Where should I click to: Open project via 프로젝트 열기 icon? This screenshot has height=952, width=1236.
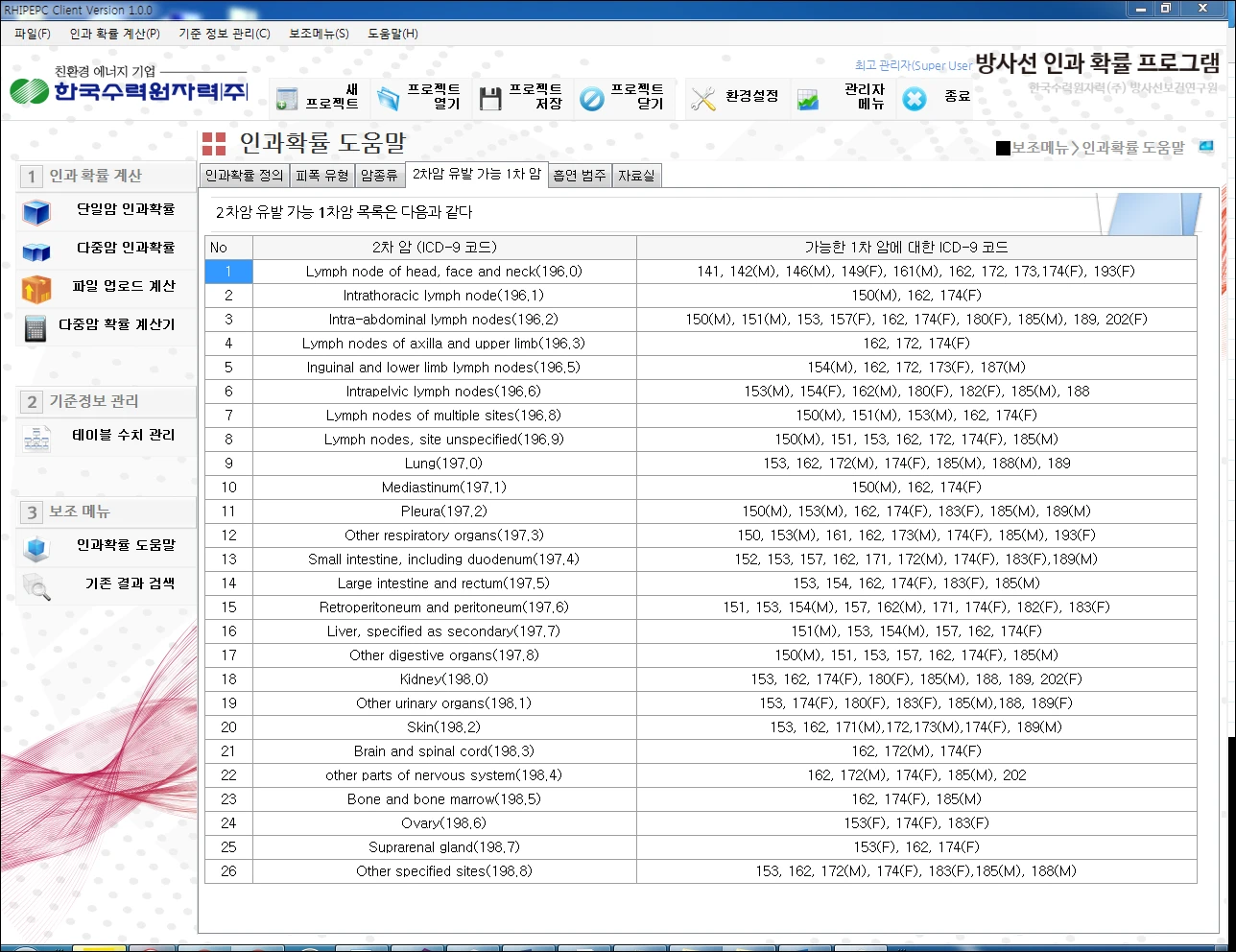[389, 98]
